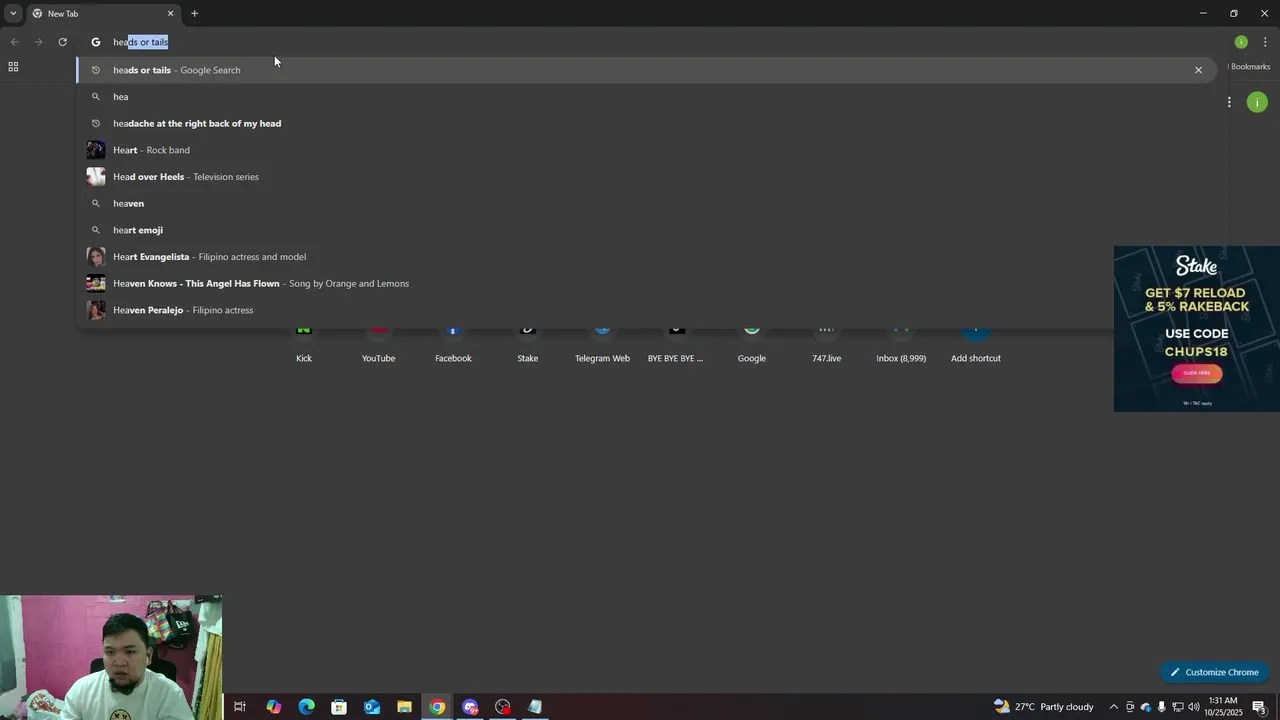Open the YouTube shortcut

(x=378, y=344)
